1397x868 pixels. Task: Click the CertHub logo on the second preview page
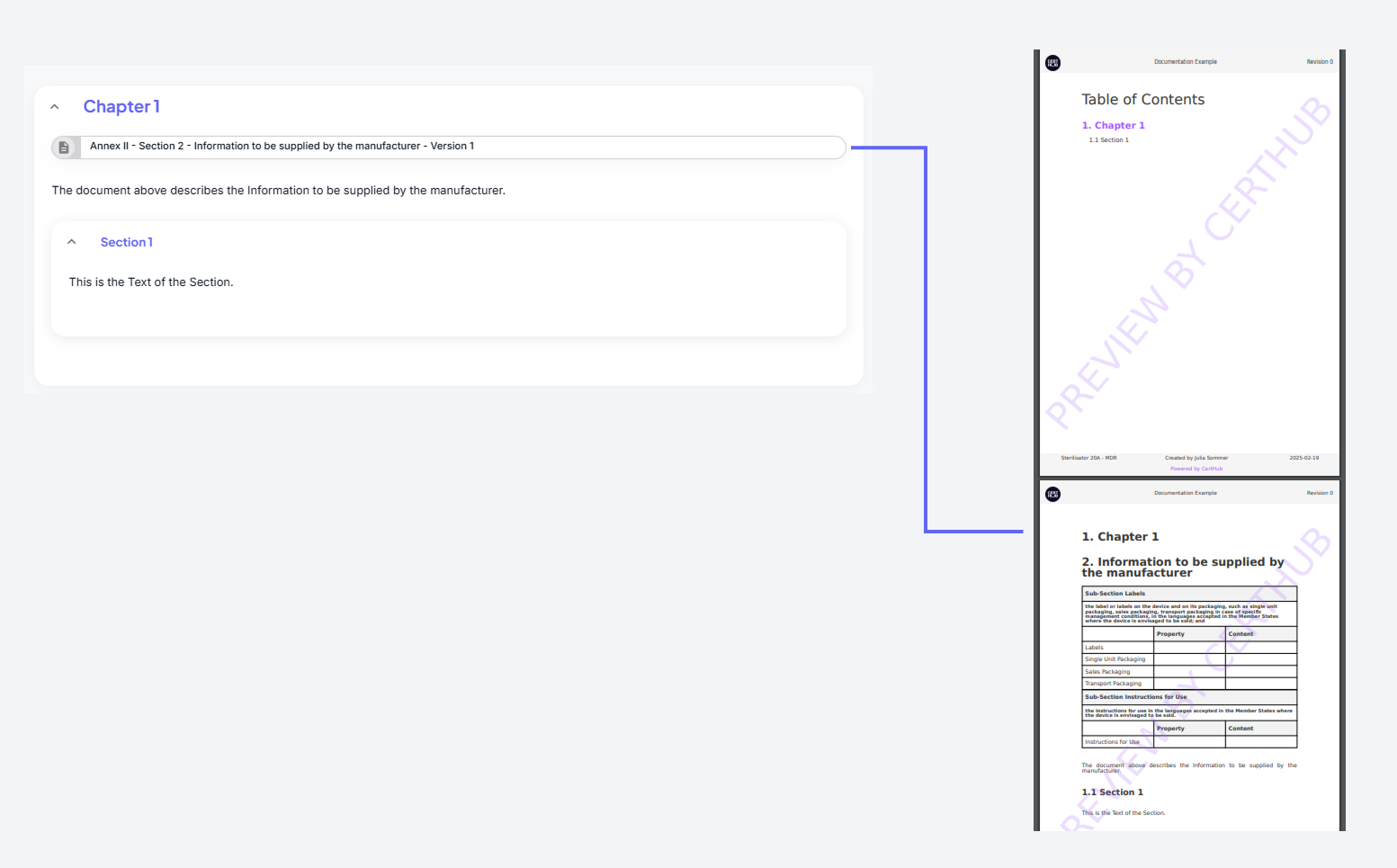tap(1052, 494)
